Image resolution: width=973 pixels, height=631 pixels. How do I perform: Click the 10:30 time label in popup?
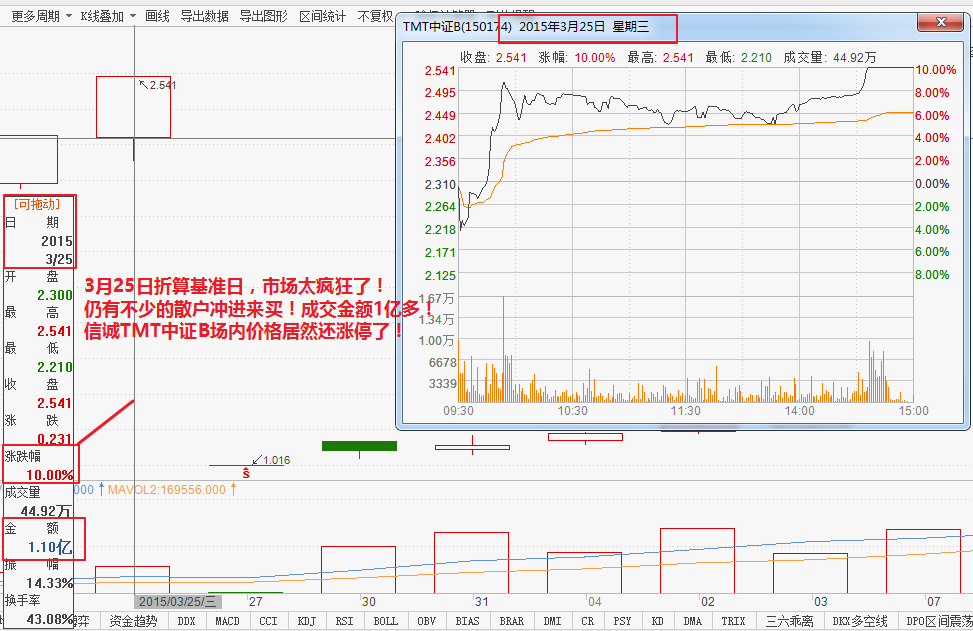(572, 411)
